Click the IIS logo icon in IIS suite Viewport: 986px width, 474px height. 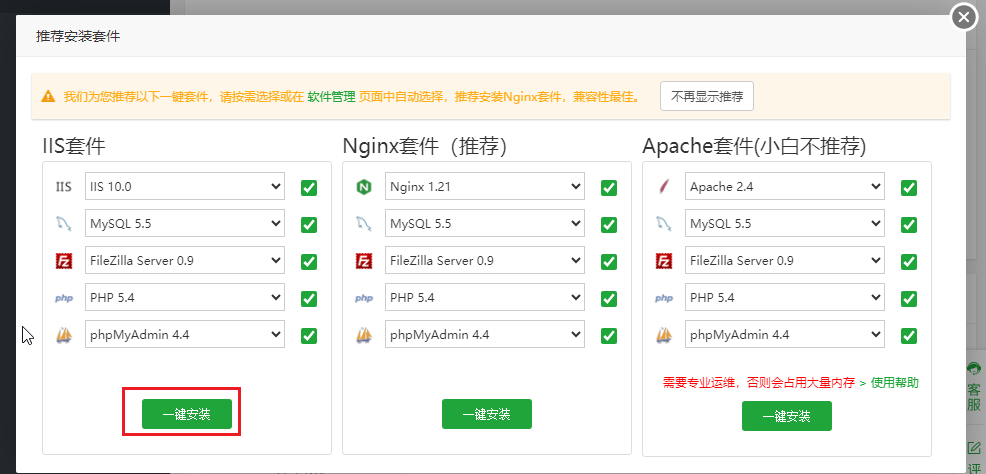click(x=64, y=187)
